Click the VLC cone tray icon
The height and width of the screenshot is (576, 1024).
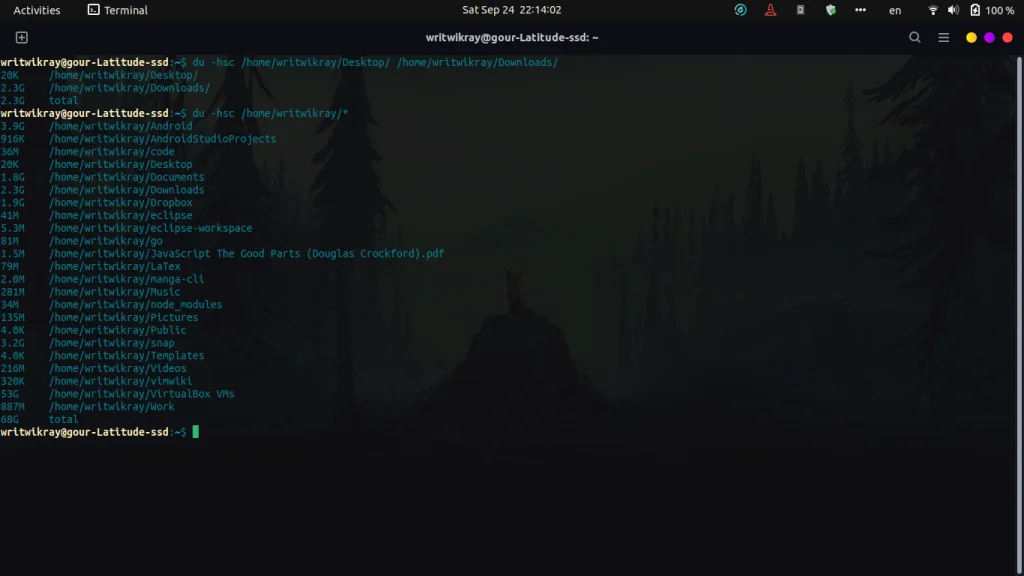(770, 10)
